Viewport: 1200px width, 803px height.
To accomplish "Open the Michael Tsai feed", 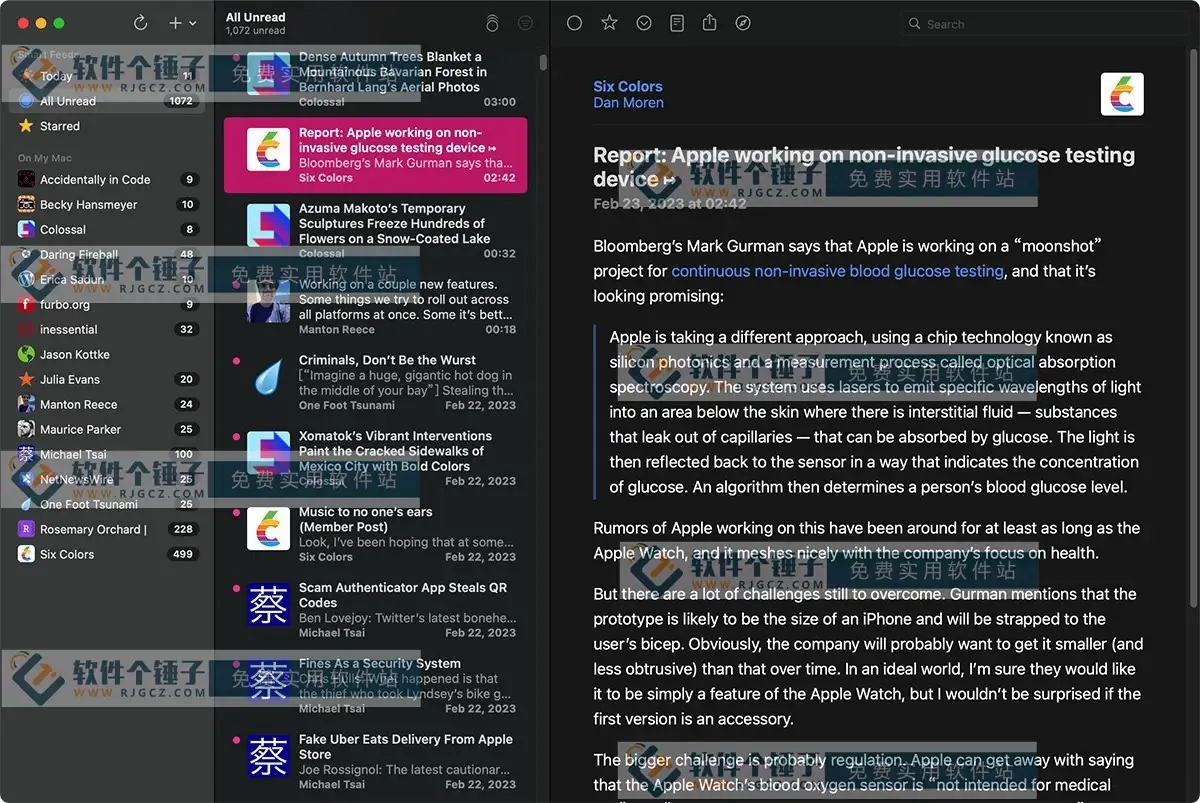I will tap(107, 455).
